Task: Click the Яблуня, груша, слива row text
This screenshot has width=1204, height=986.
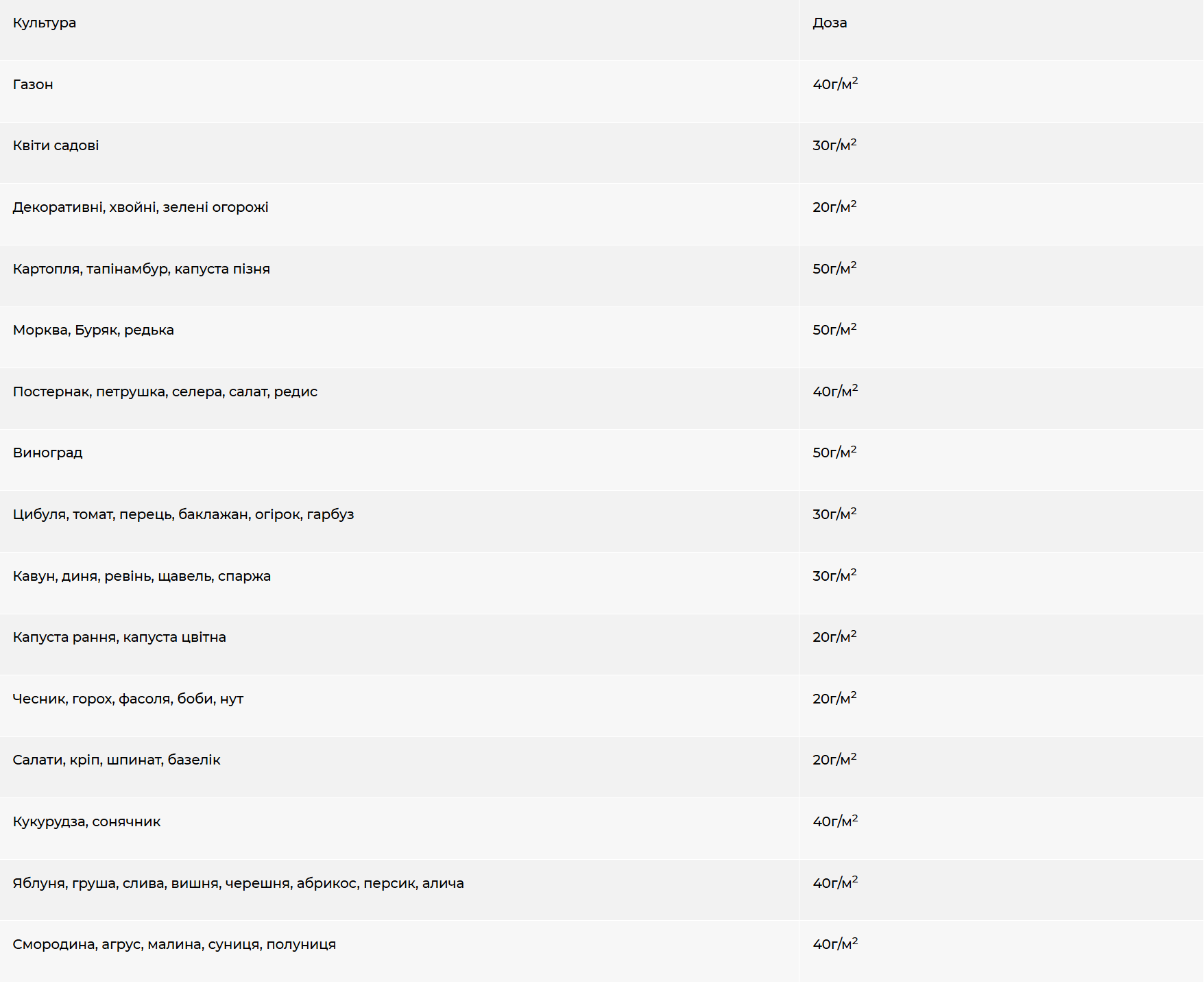Action: click(238, 884)
